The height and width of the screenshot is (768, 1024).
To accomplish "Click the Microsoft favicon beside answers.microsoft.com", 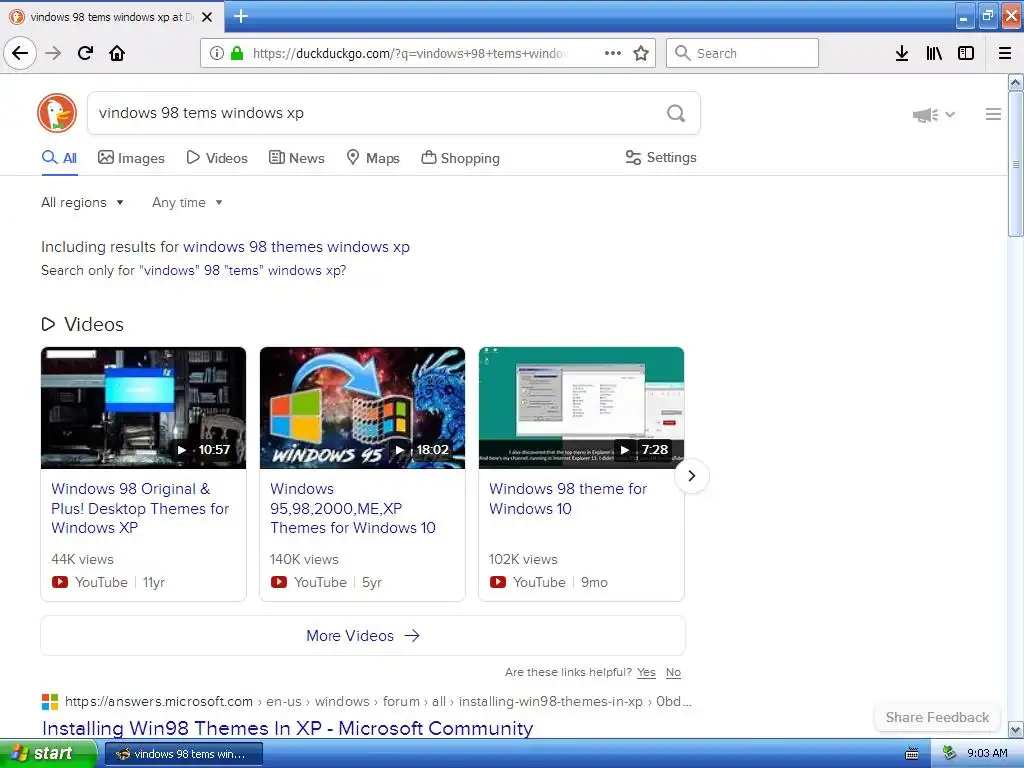I will [50, 701].
